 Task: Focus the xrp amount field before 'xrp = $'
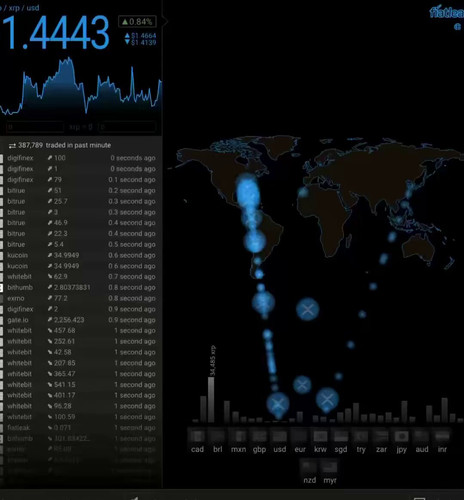pyautogui.click(x=35, y=127)
